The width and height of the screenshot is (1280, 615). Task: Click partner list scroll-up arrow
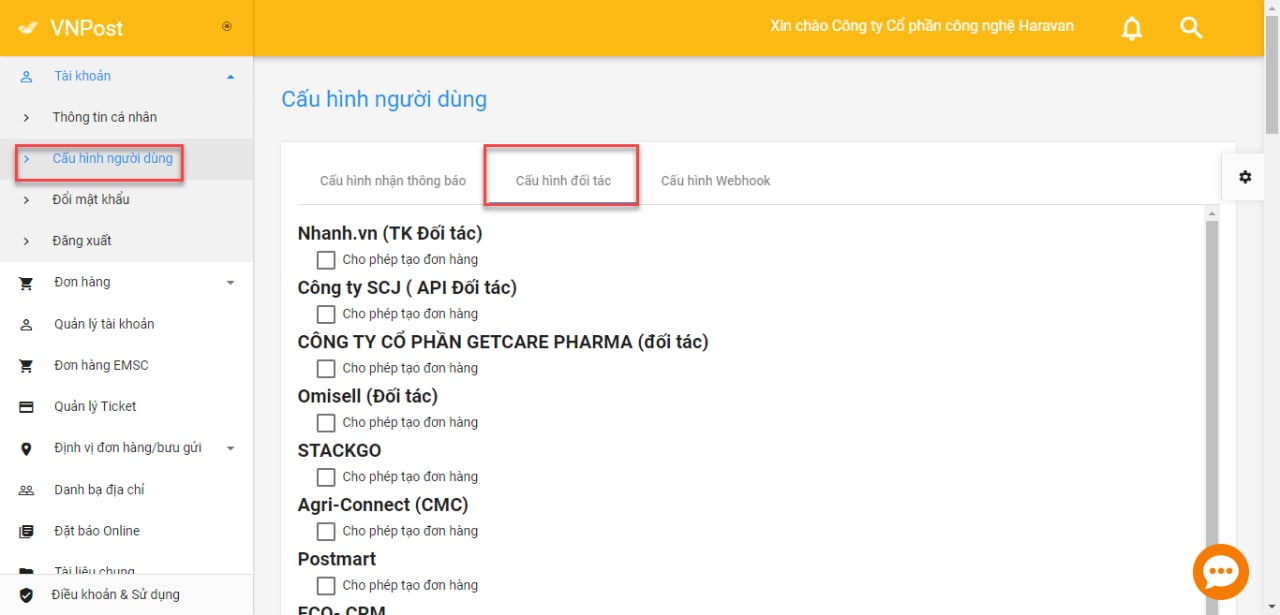[x=1212, y=213]
